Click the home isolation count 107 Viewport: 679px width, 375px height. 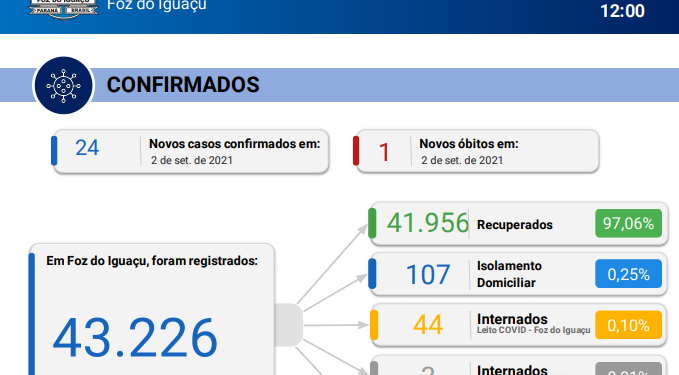428,275
